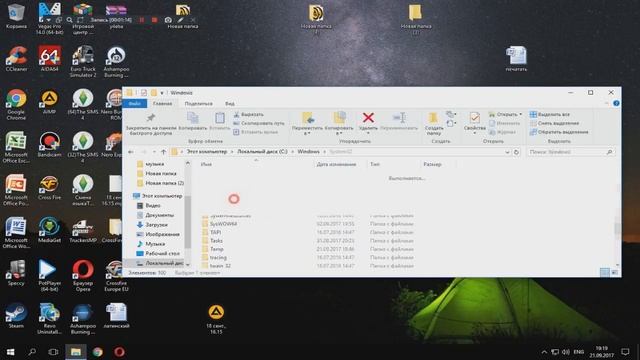Click Скопировать путь in the ribbon
The height and width of the screenshot is (360, 640).
[259, 123]
